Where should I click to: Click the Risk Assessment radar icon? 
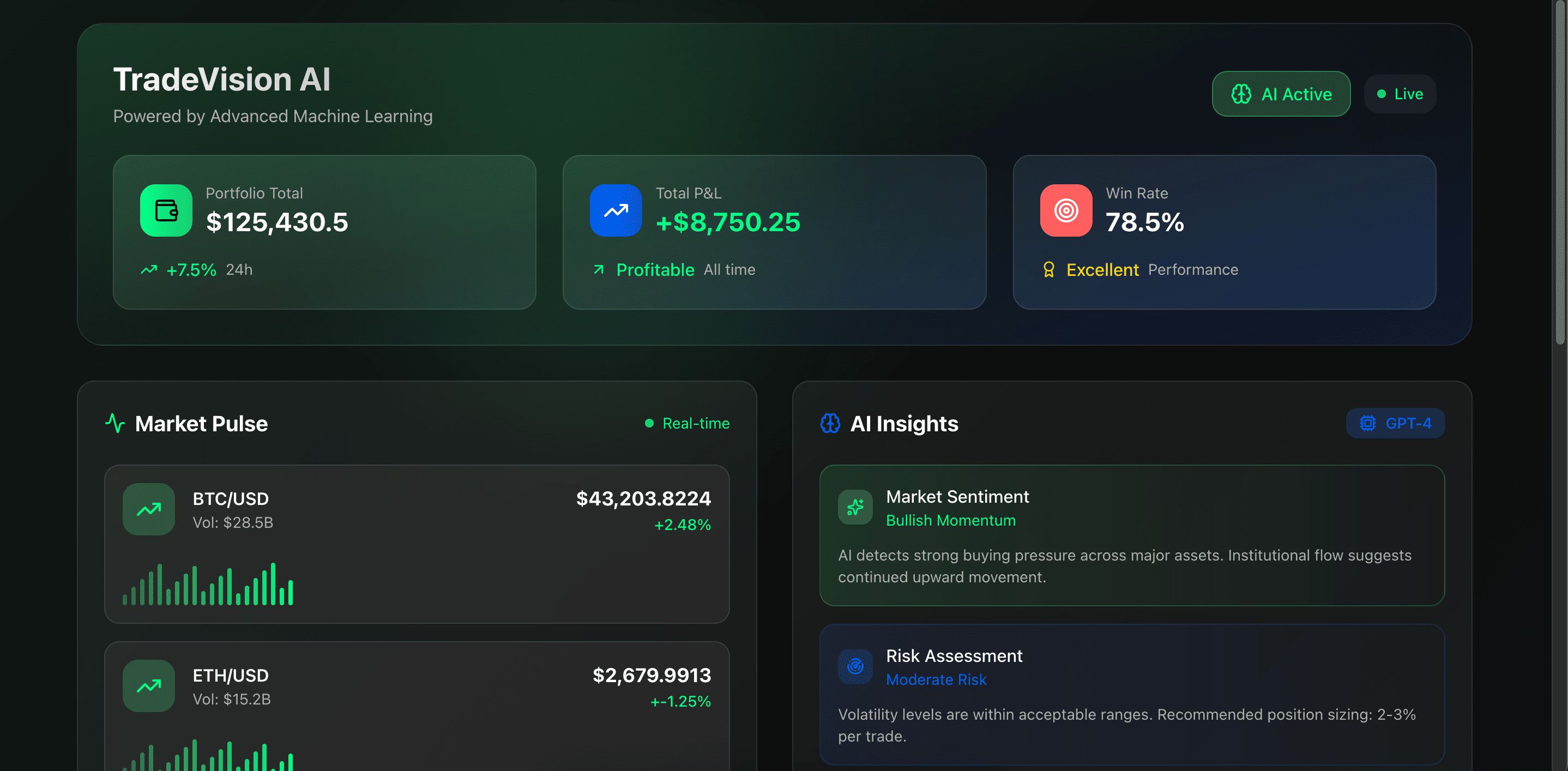[855, 666]
